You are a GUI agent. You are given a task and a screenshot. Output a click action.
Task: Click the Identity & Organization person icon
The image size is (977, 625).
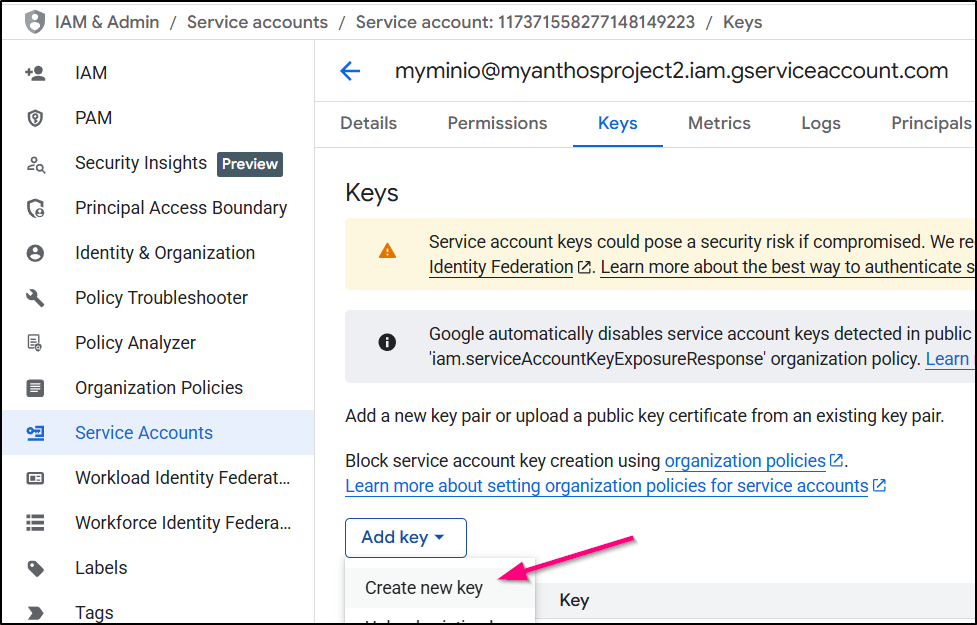click(35, 253)
